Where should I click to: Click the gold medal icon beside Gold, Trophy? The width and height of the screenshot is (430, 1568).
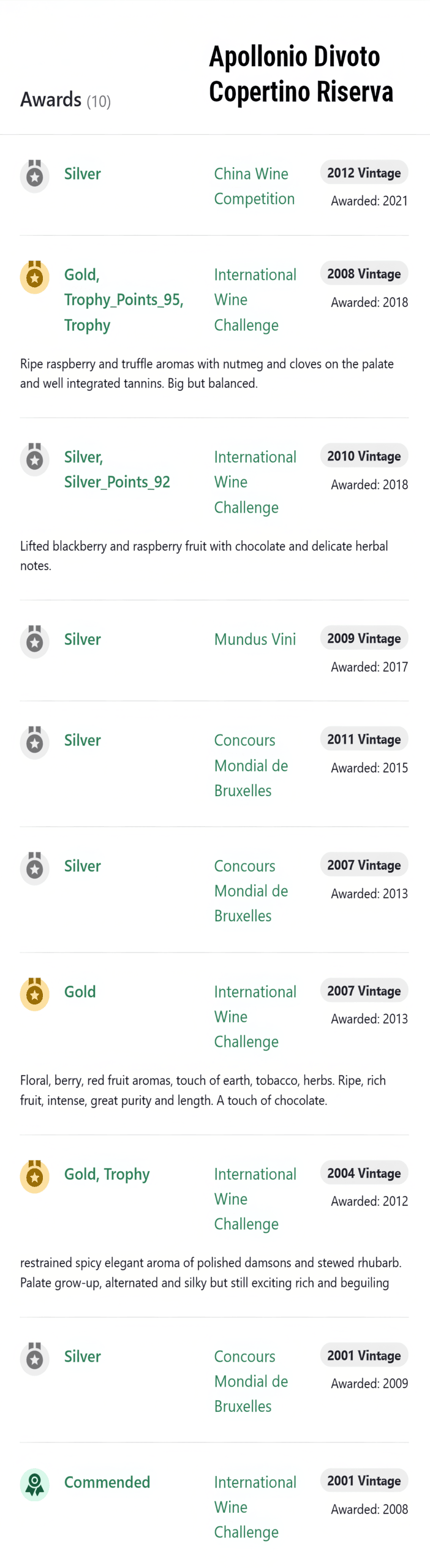pos(35,1176)
